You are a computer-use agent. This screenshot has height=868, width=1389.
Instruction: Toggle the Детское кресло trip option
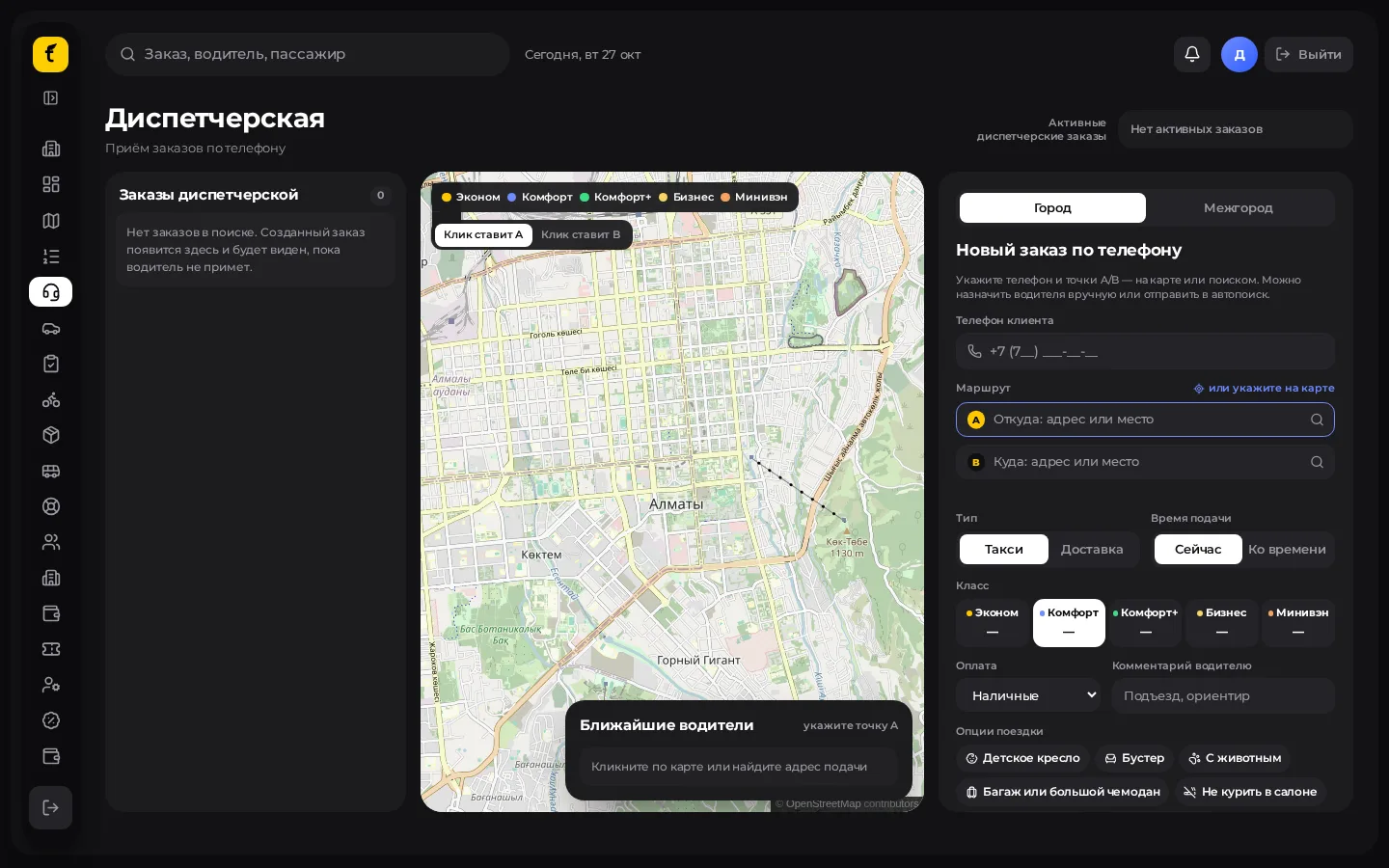[1023, 758]
